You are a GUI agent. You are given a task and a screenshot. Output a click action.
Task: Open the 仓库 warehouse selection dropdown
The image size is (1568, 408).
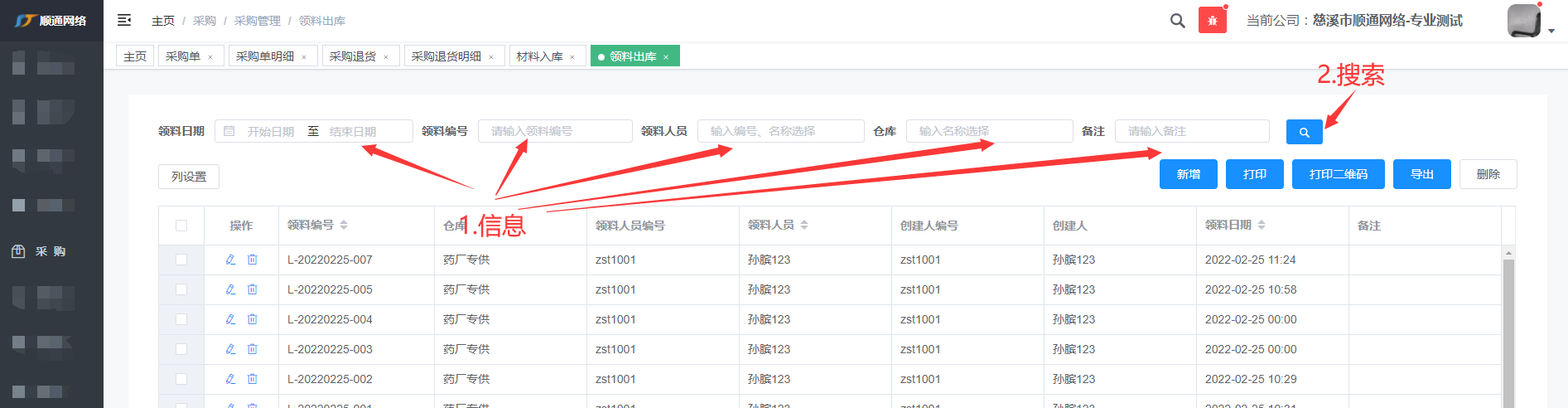click(x=989, y=131)
